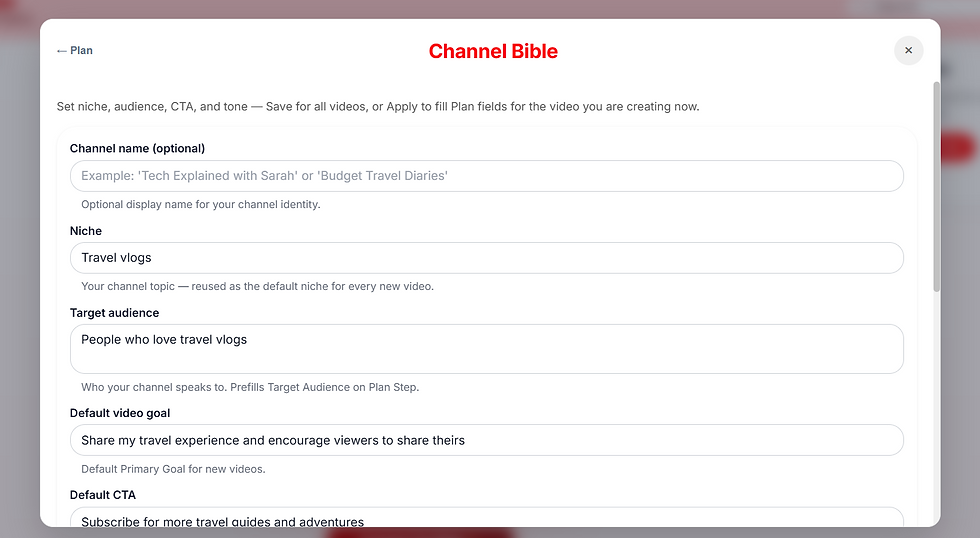980x538 pixels.
Task: Edit the Default video goal field
Action: (x=486, y=441)
